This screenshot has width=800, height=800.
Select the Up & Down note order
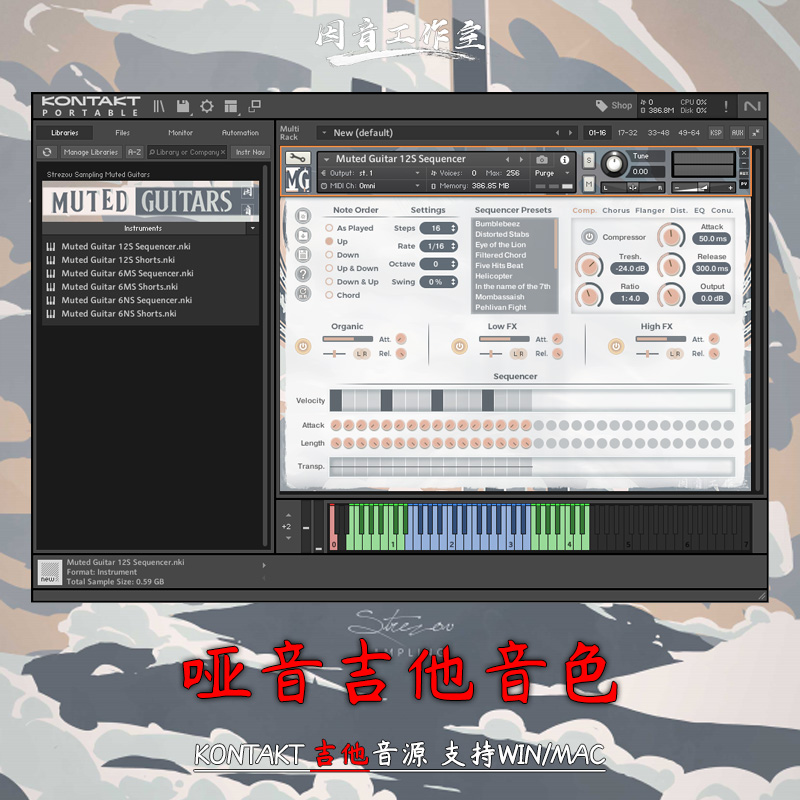click(329, 268)
